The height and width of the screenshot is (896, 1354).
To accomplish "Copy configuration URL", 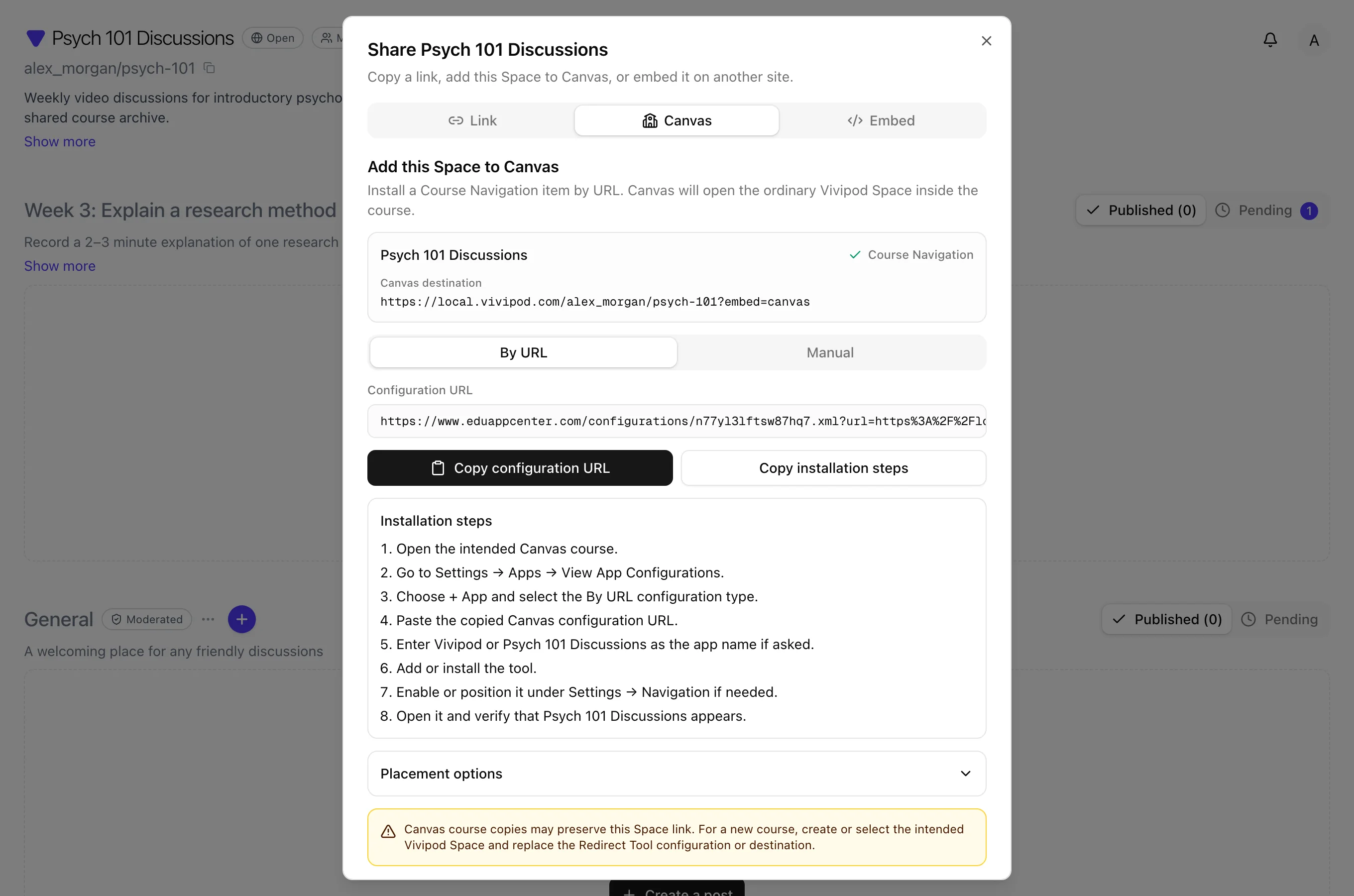I will click(520, 468).
